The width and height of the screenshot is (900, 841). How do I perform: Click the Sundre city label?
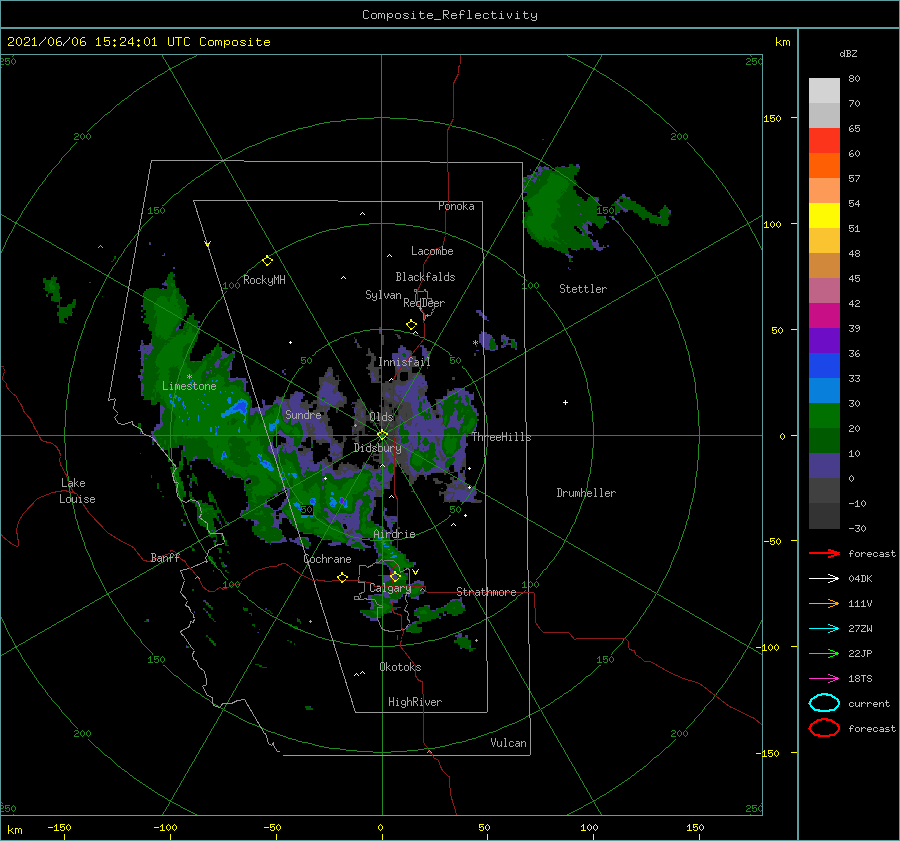[303, 414]
